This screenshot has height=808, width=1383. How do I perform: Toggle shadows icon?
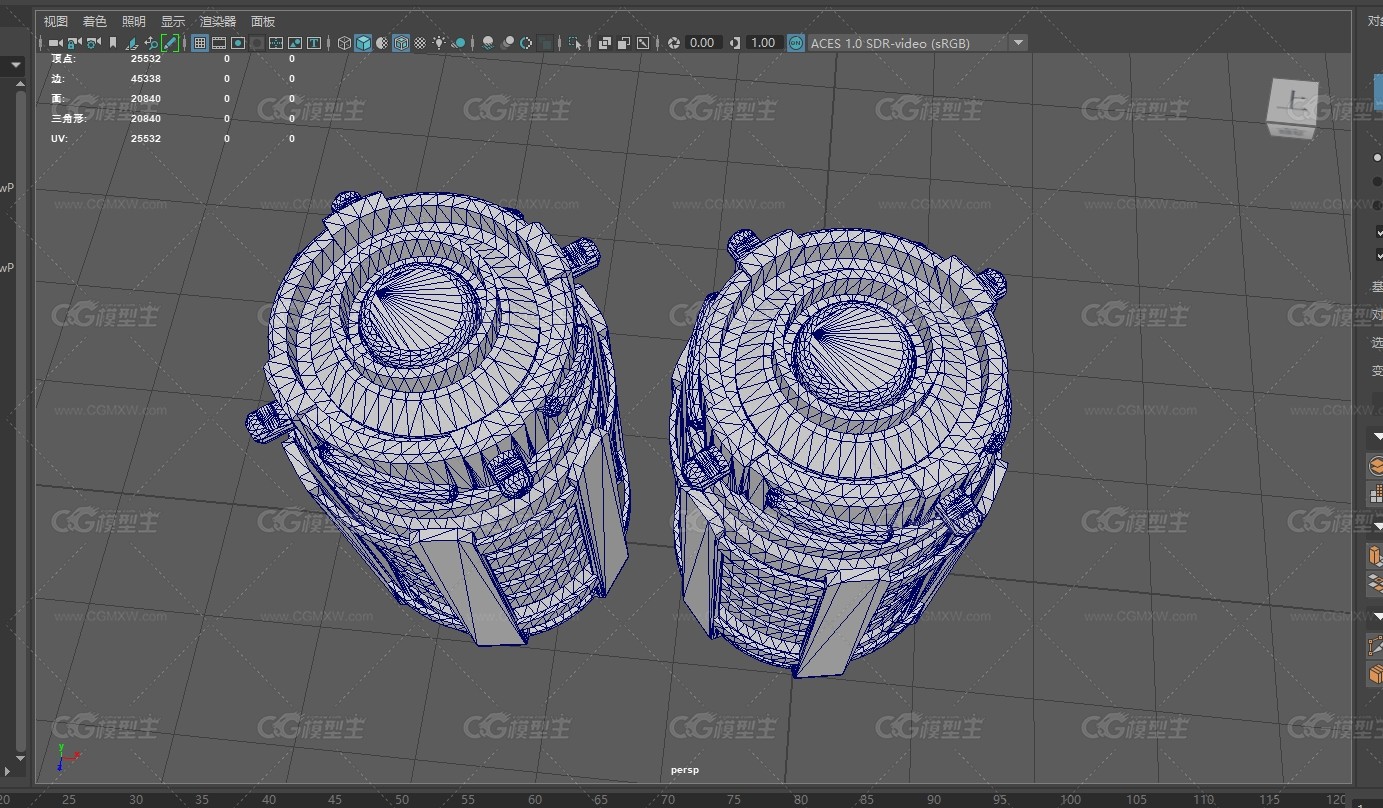pyautogui.click(x=459, y=43)
